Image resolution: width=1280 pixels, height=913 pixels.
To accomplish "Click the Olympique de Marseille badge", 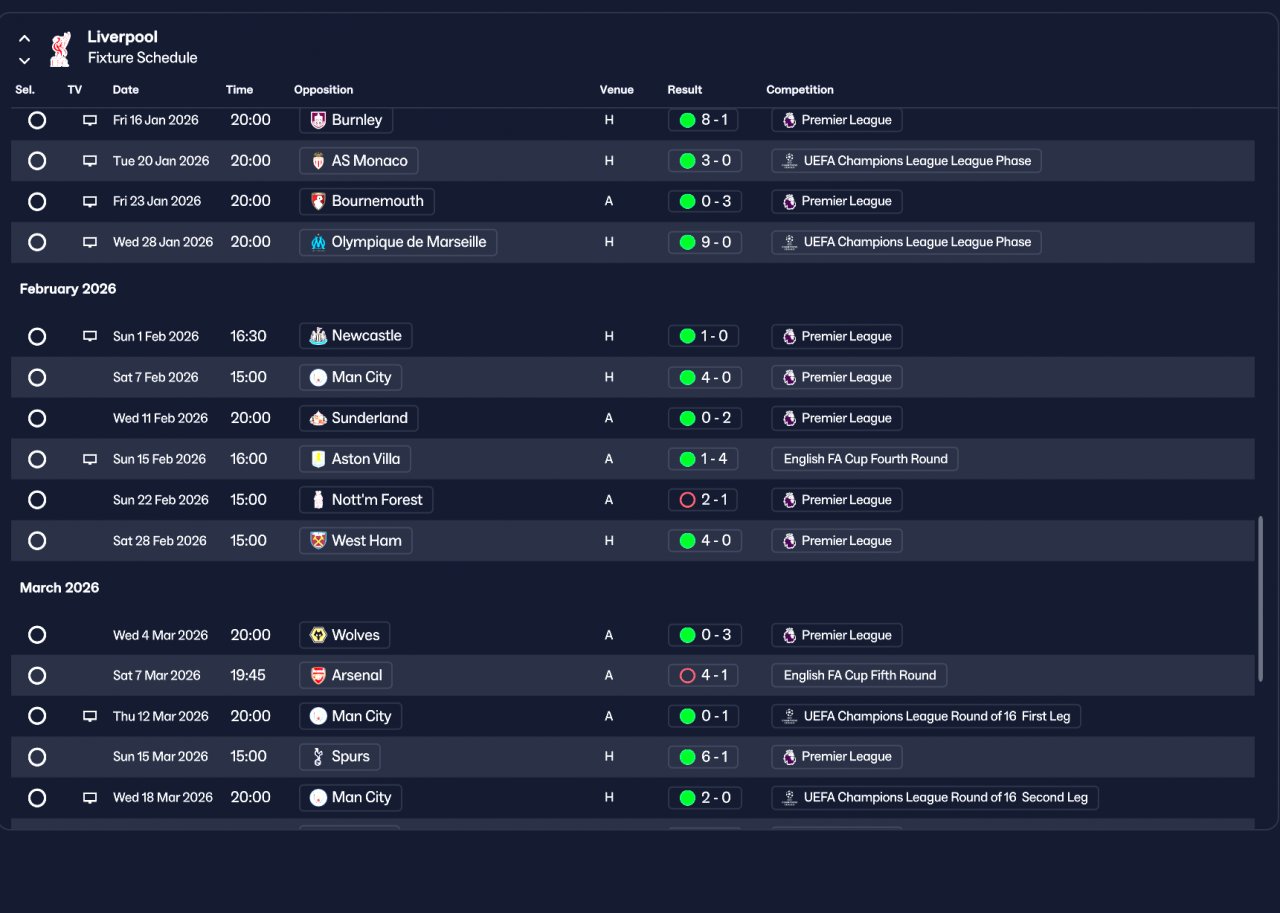I will tap(318, 242).
